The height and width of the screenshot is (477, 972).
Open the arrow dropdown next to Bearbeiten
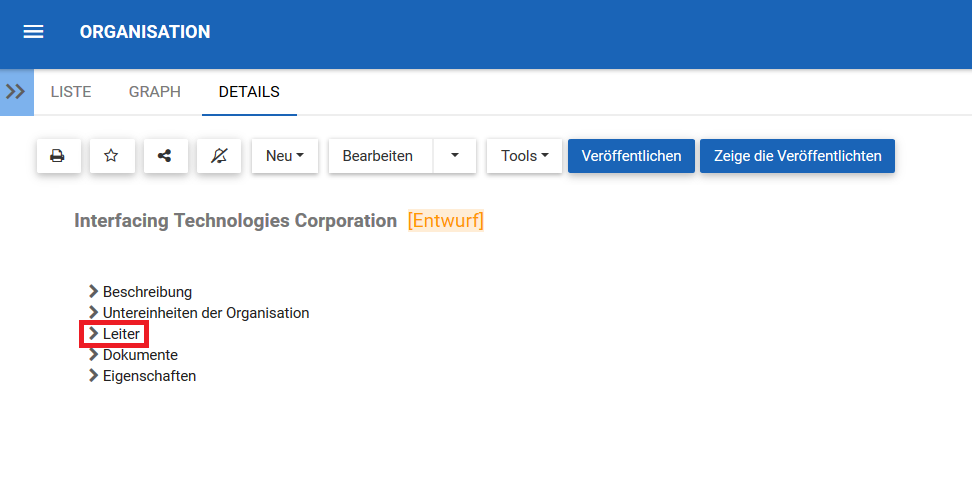455,156
